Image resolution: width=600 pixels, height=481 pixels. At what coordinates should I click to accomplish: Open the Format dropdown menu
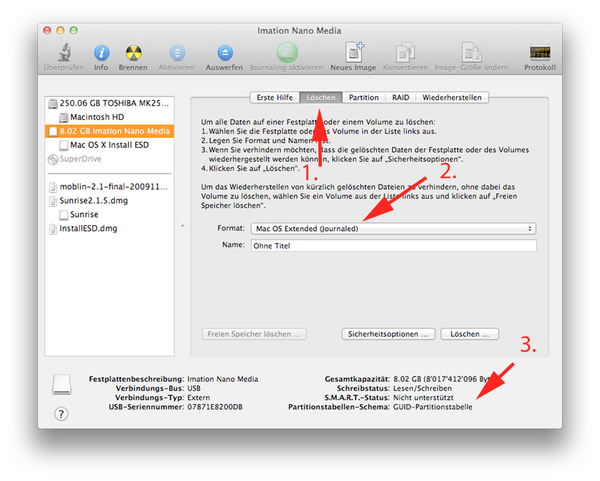coord(394,228)
